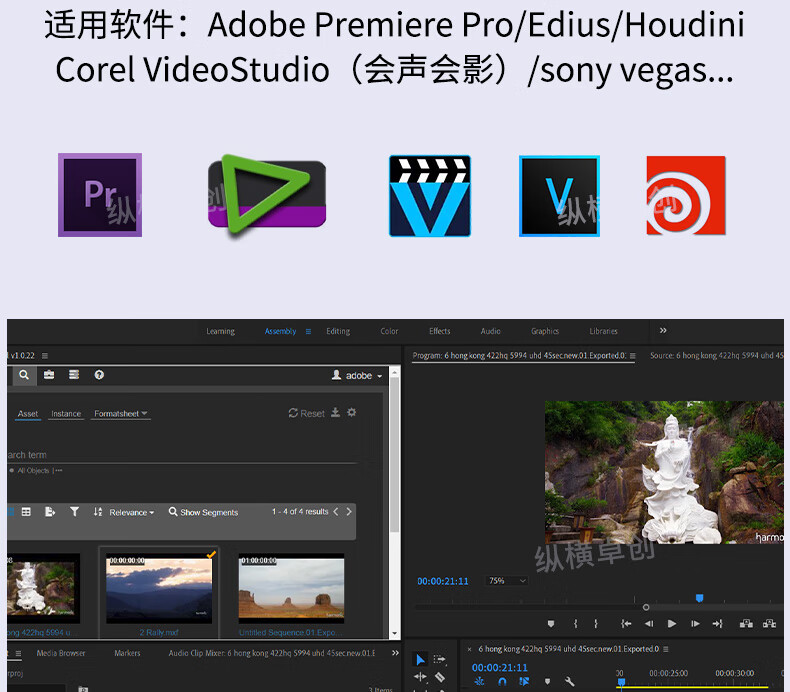The width and height of the screenshot is (790, 692).
Task: Click the filter funnel icon
Action: pos(74,512)
